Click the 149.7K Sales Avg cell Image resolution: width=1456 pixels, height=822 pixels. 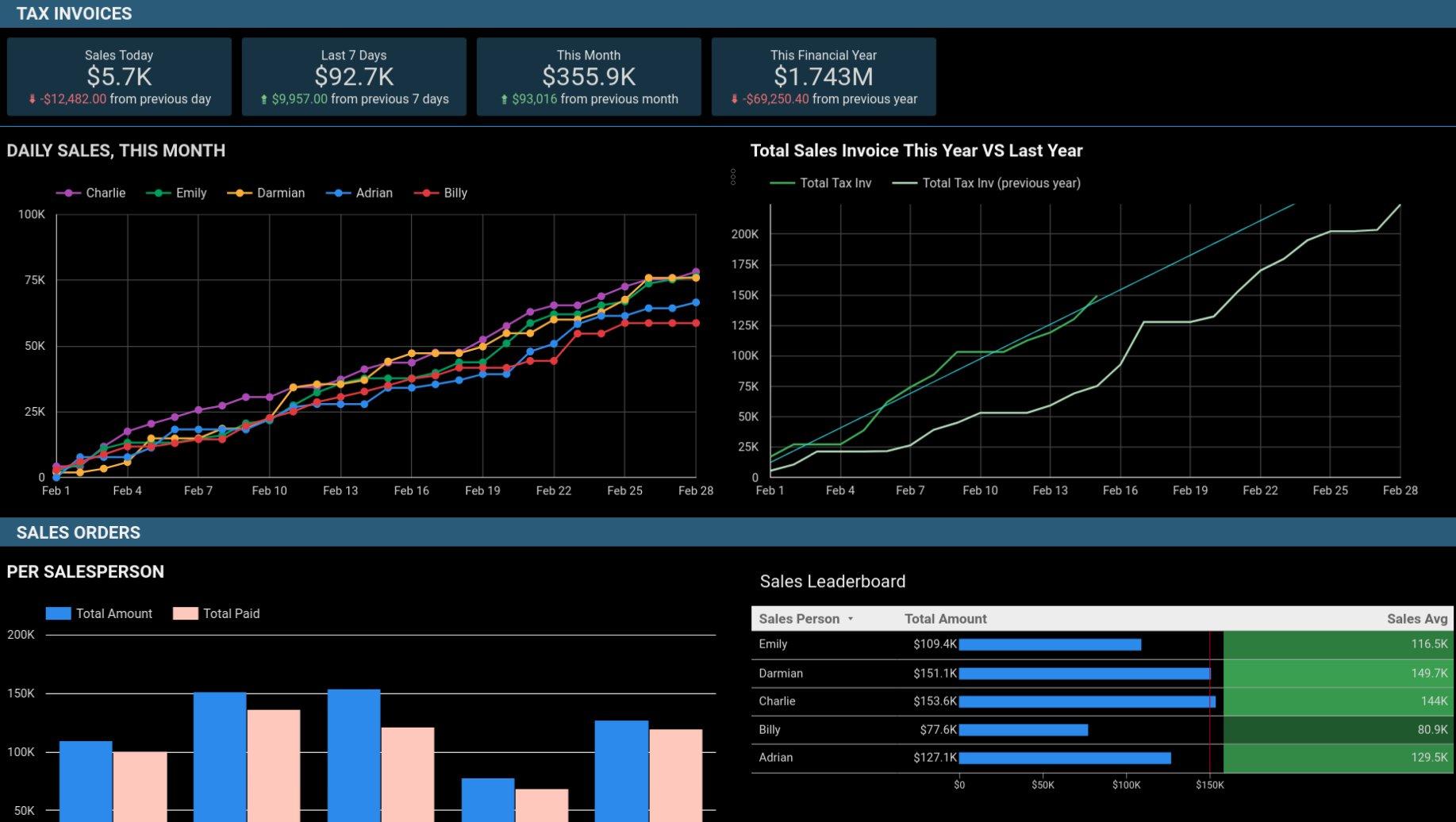[x=1339, y=673]
